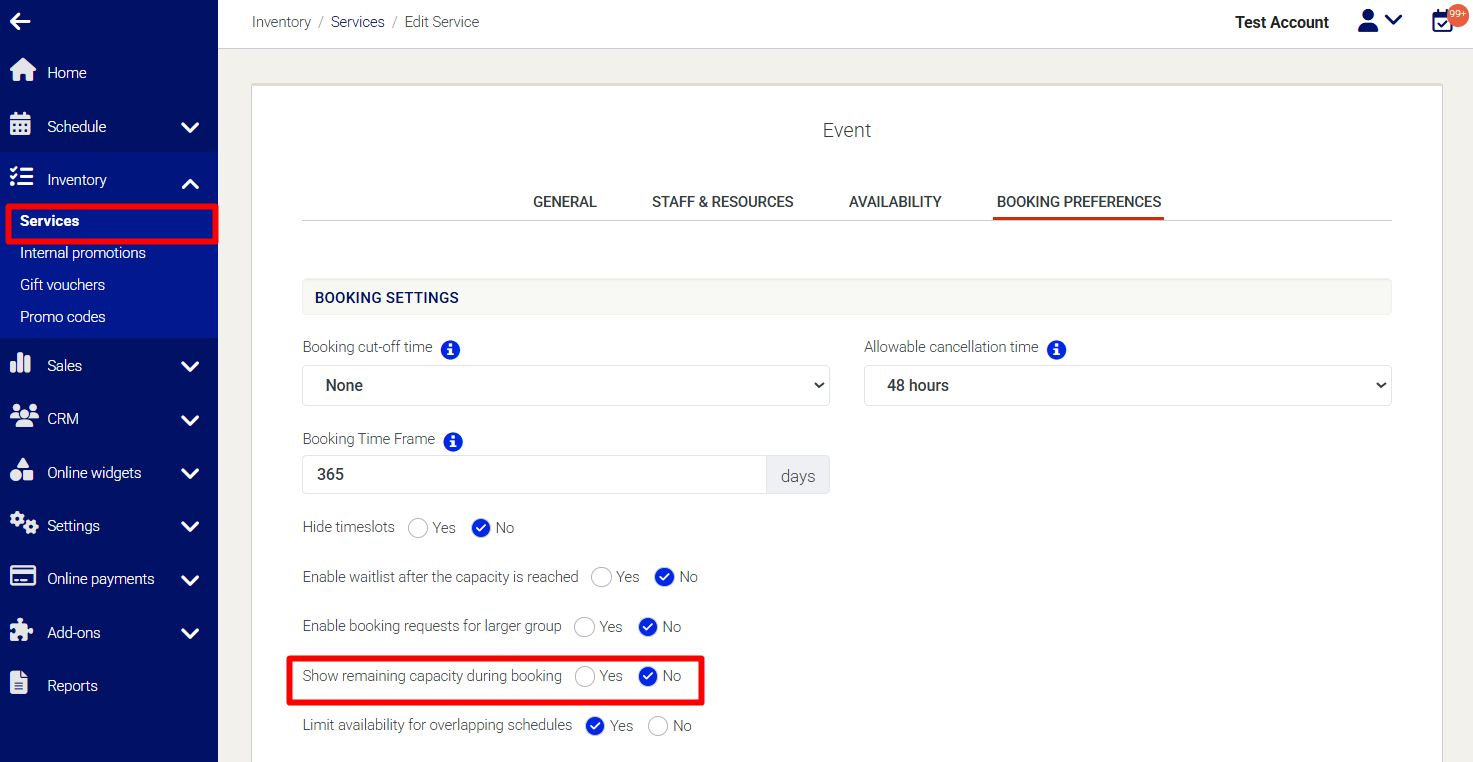Screen dimensions: 1473x762
Task: Select Yes for Show remaining capacity
Action: coord(585,677)
